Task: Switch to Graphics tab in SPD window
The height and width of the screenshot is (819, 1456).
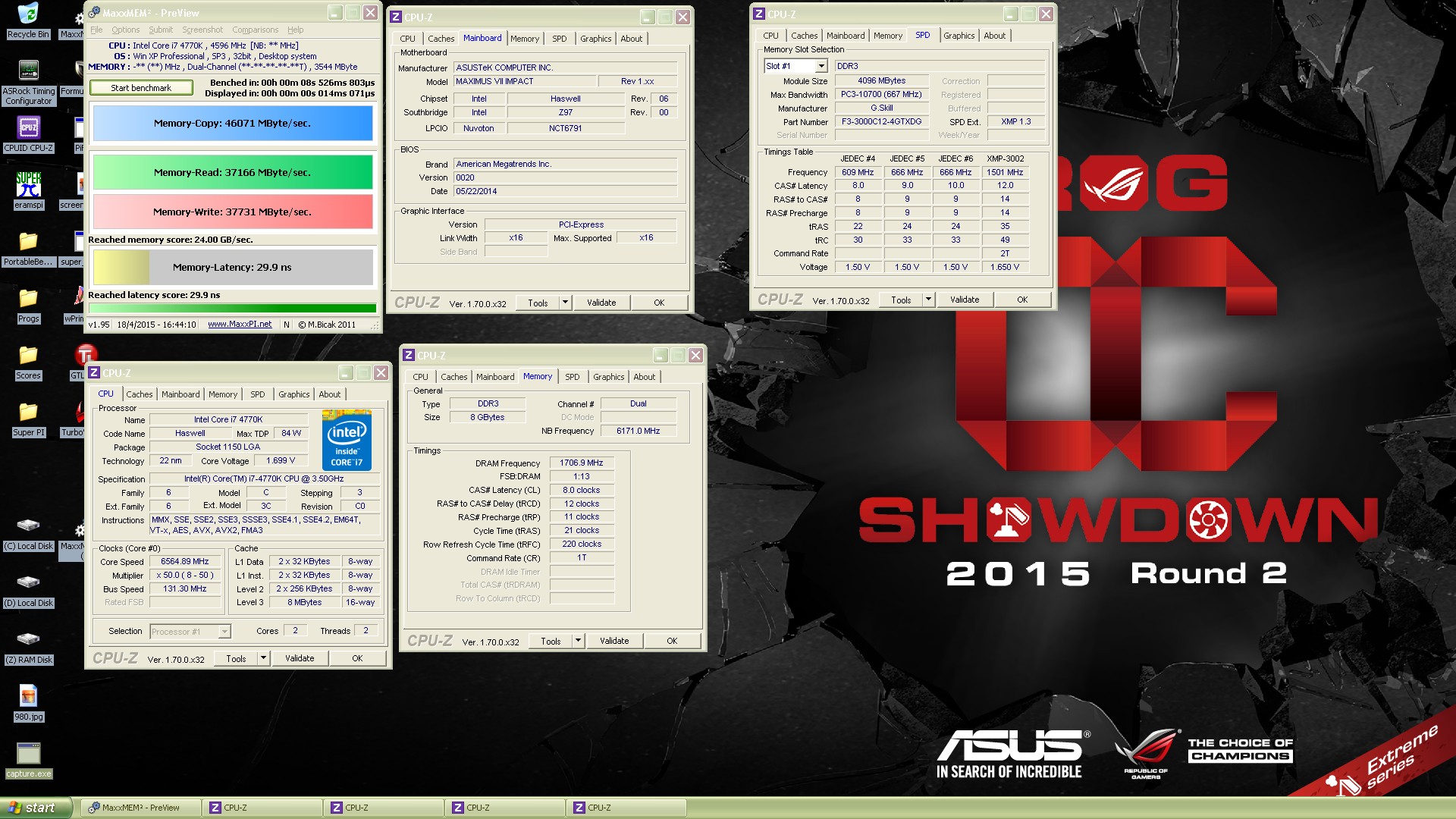Action: click(959, 36)
